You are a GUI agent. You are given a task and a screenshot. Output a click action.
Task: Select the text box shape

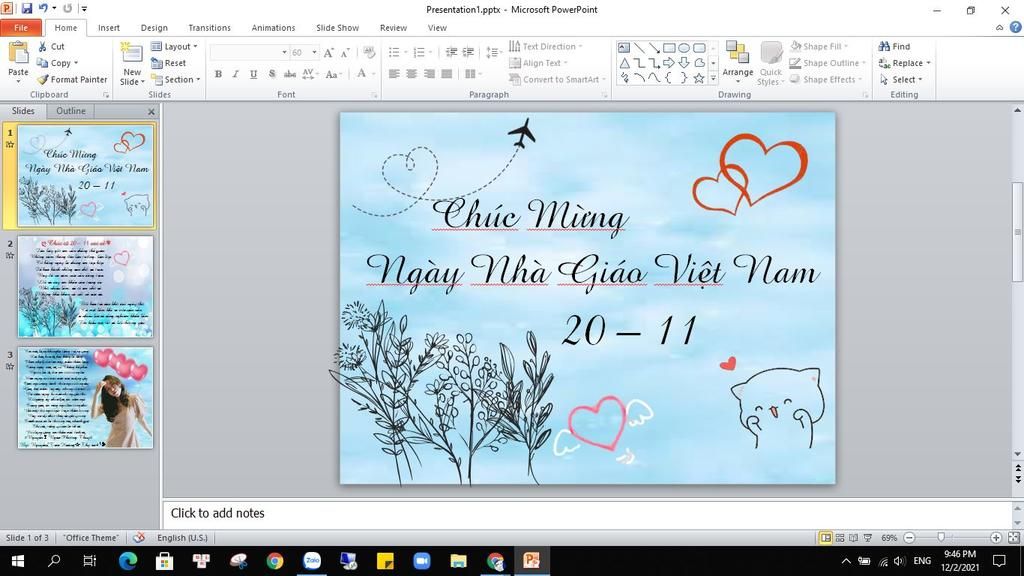pyautogui.click(x=624, y=48)
